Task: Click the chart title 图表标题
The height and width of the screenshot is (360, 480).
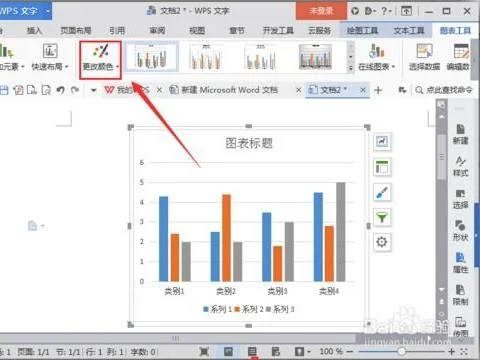Action: pos(249,143)
